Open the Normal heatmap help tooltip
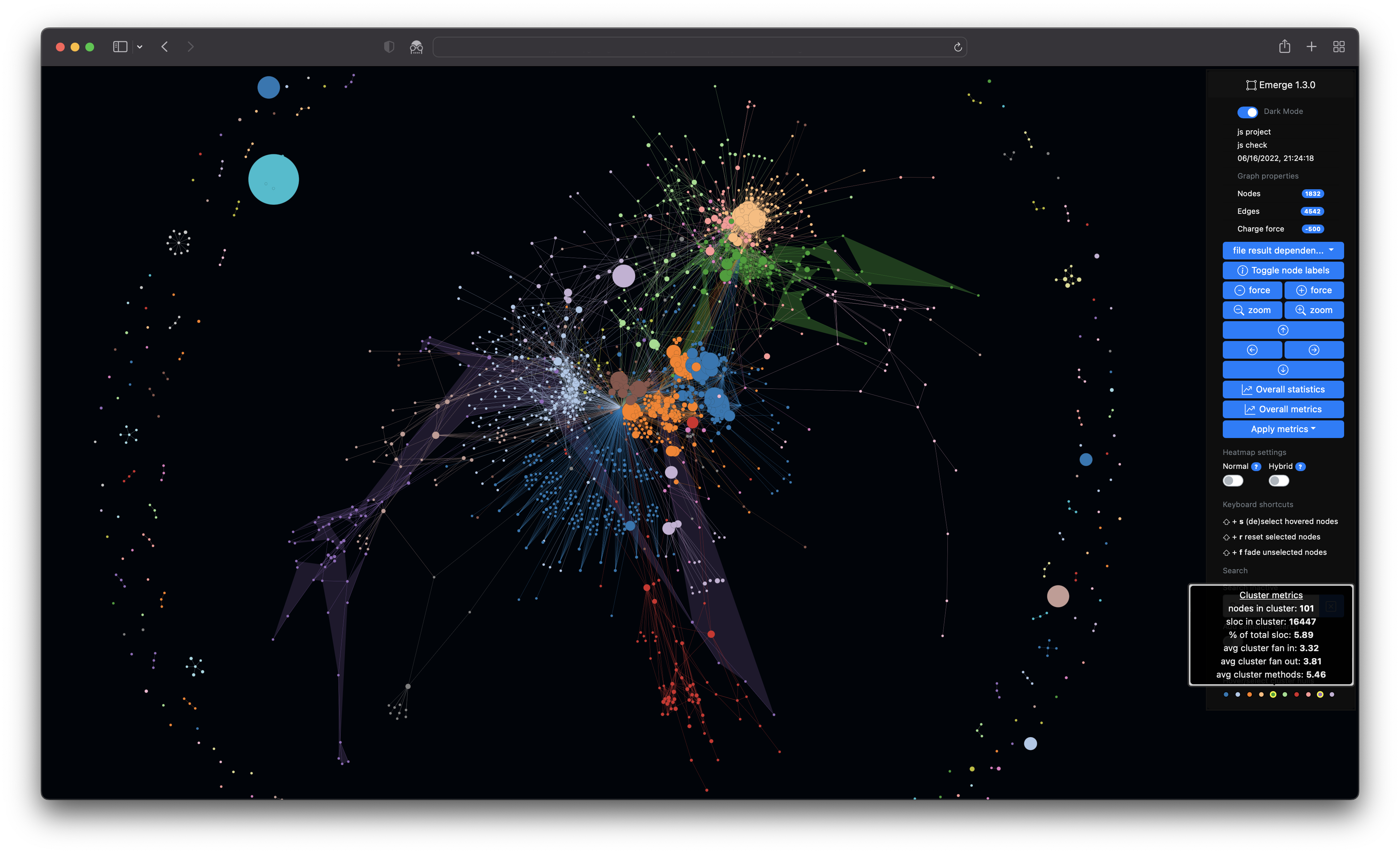Viewport: 1400px width, 854px height. click(1256, 466)
